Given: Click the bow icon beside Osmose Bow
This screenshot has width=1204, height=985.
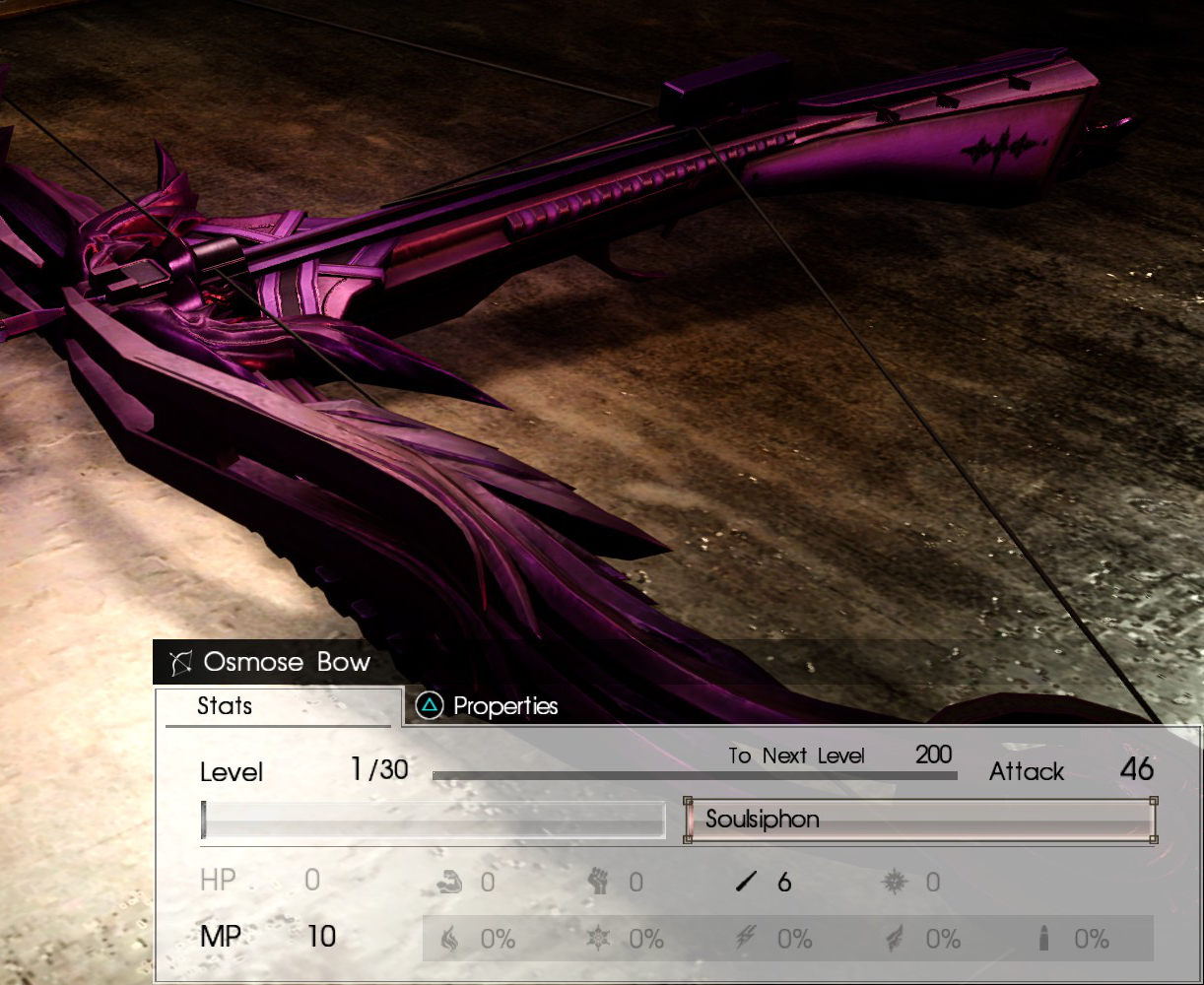Looking at the screenshot, I should (179, 663).
